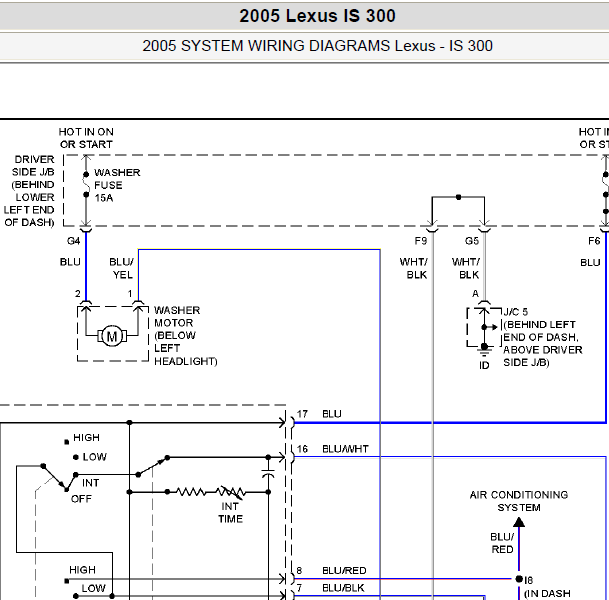Click washer motor pin number "1"

(130, 294)
